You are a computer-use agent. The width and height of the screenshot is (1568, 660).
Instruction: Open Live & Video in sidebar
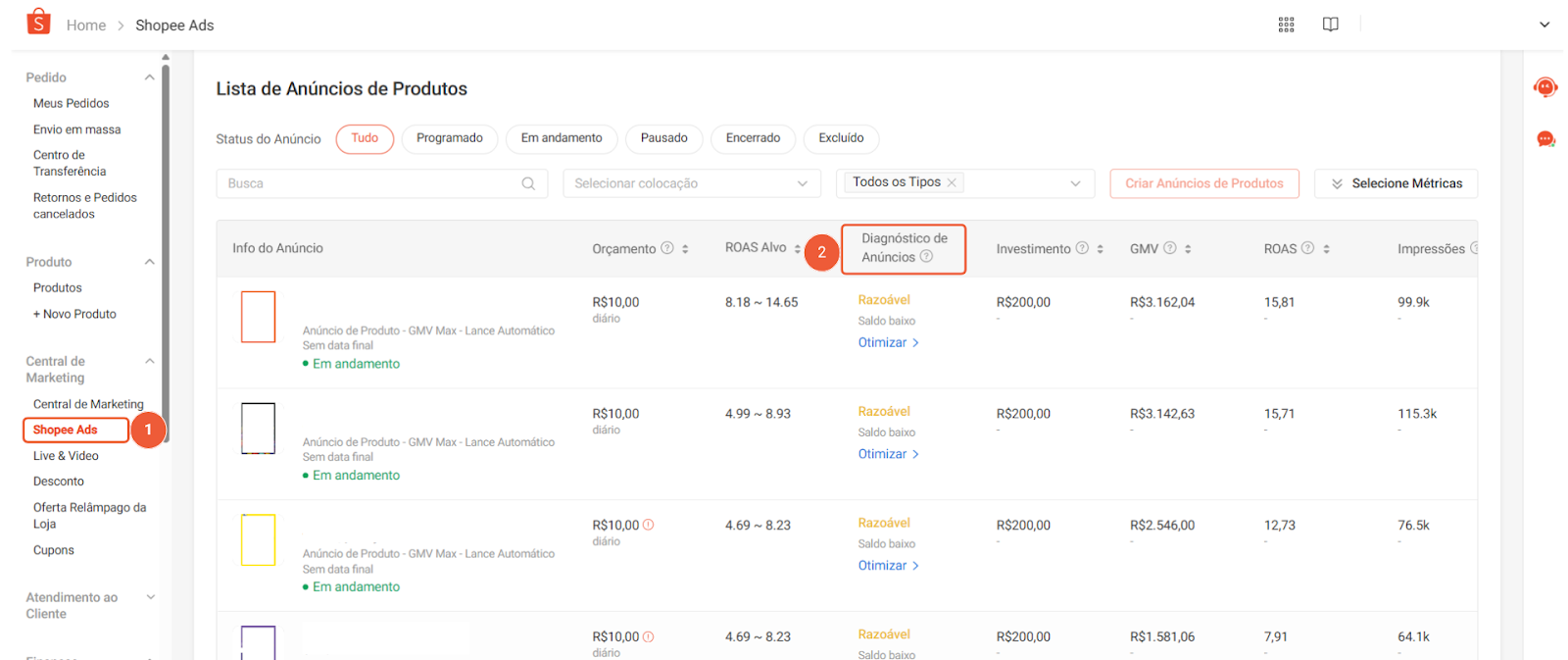66,456
